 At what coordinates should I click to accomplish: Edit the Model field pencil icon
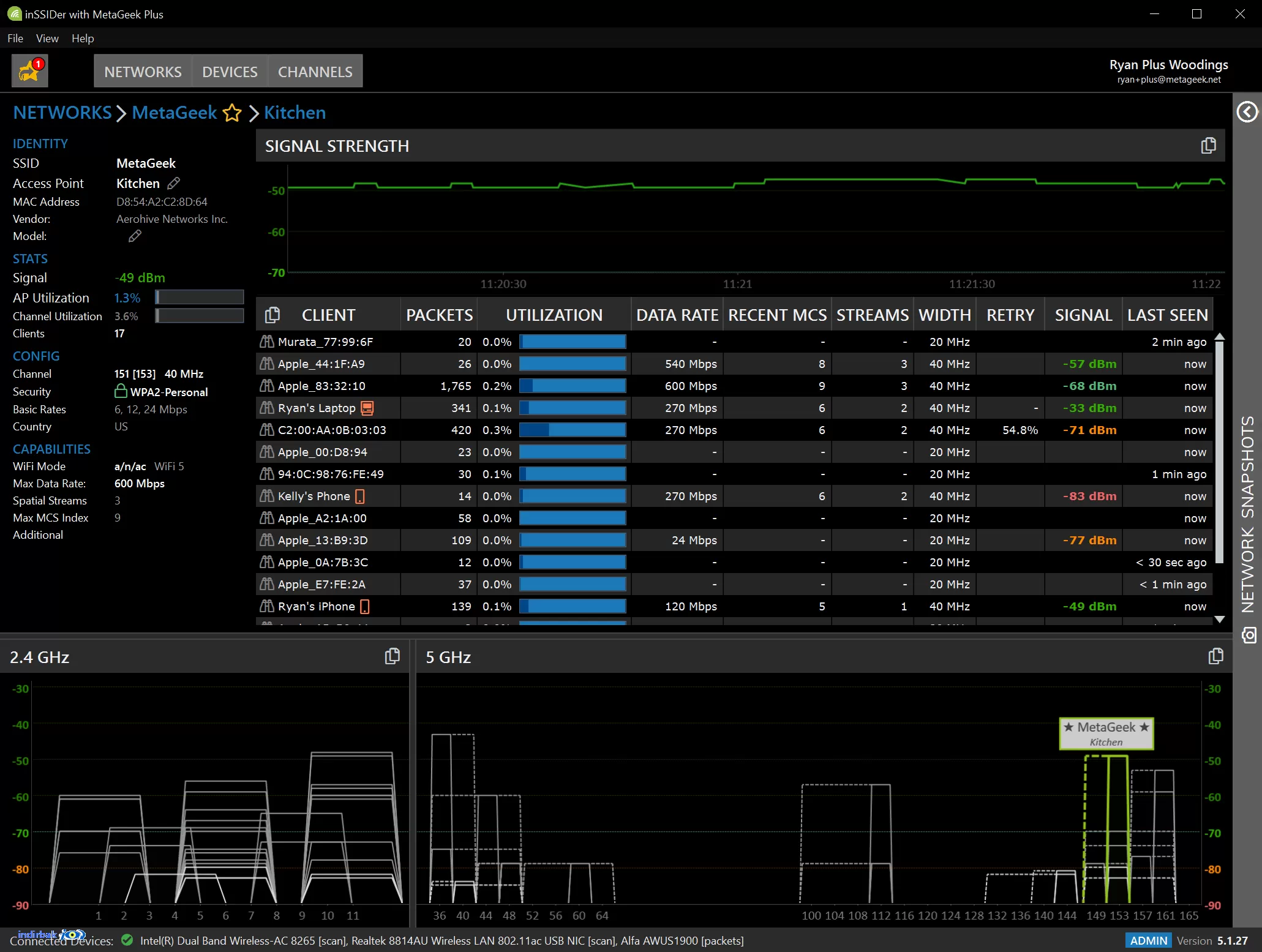click(135, 236)
